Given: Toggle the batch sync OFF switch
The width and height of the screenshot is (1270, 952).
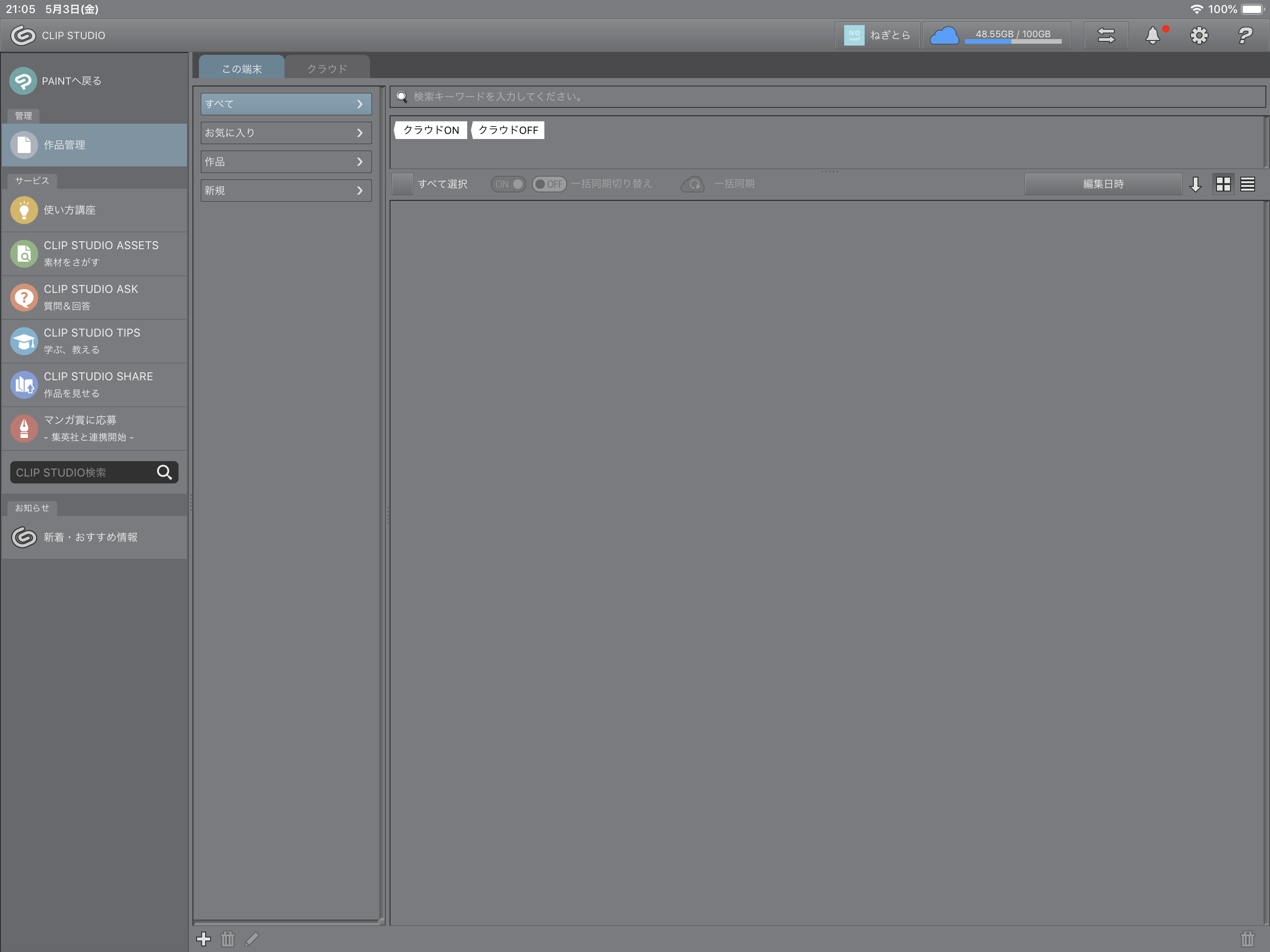Looking at the screenshot, I should [x=549, y=184].
